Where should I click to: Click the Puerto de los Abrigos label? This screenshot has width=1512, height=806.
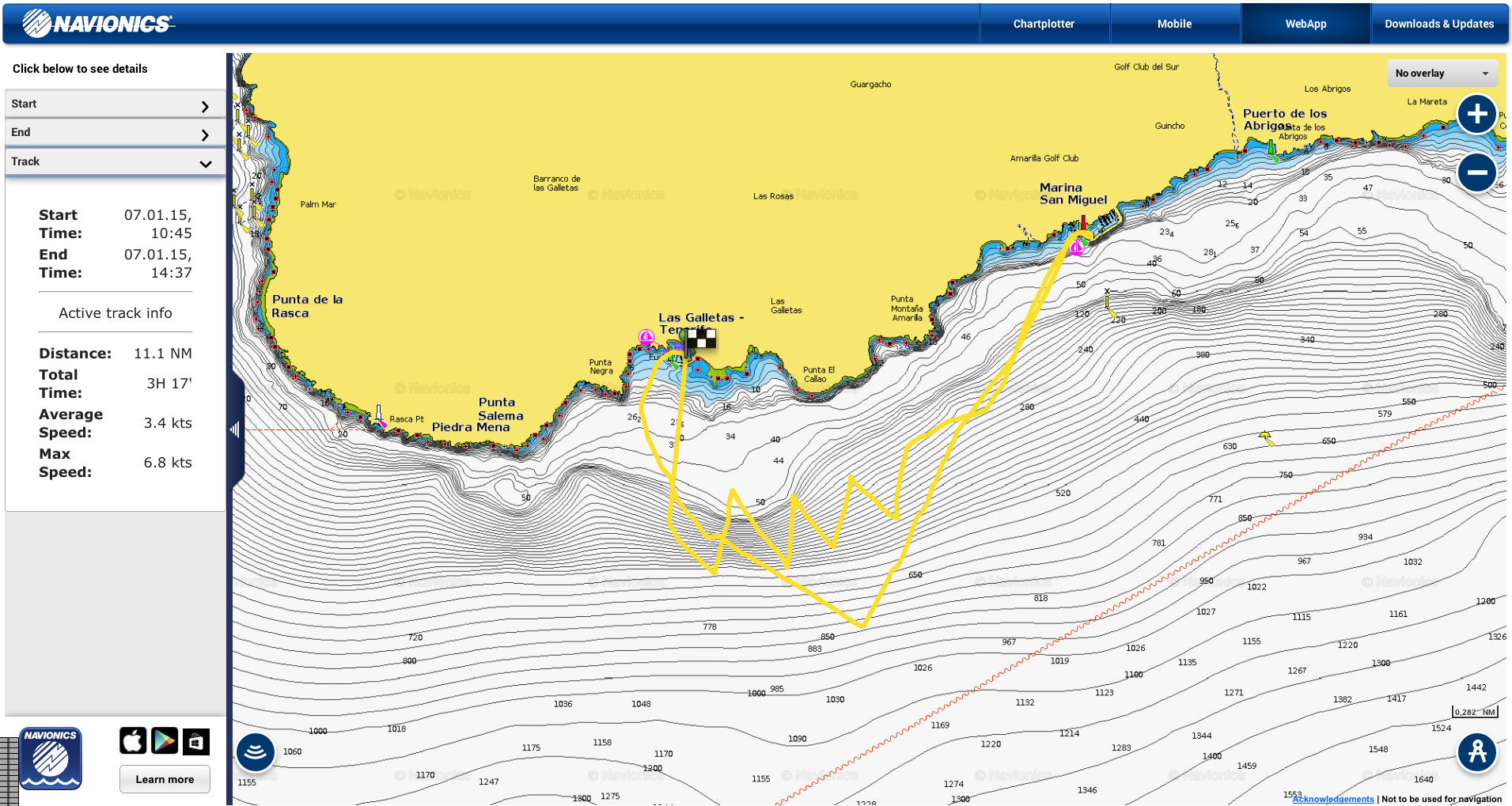coord(1284,119)
